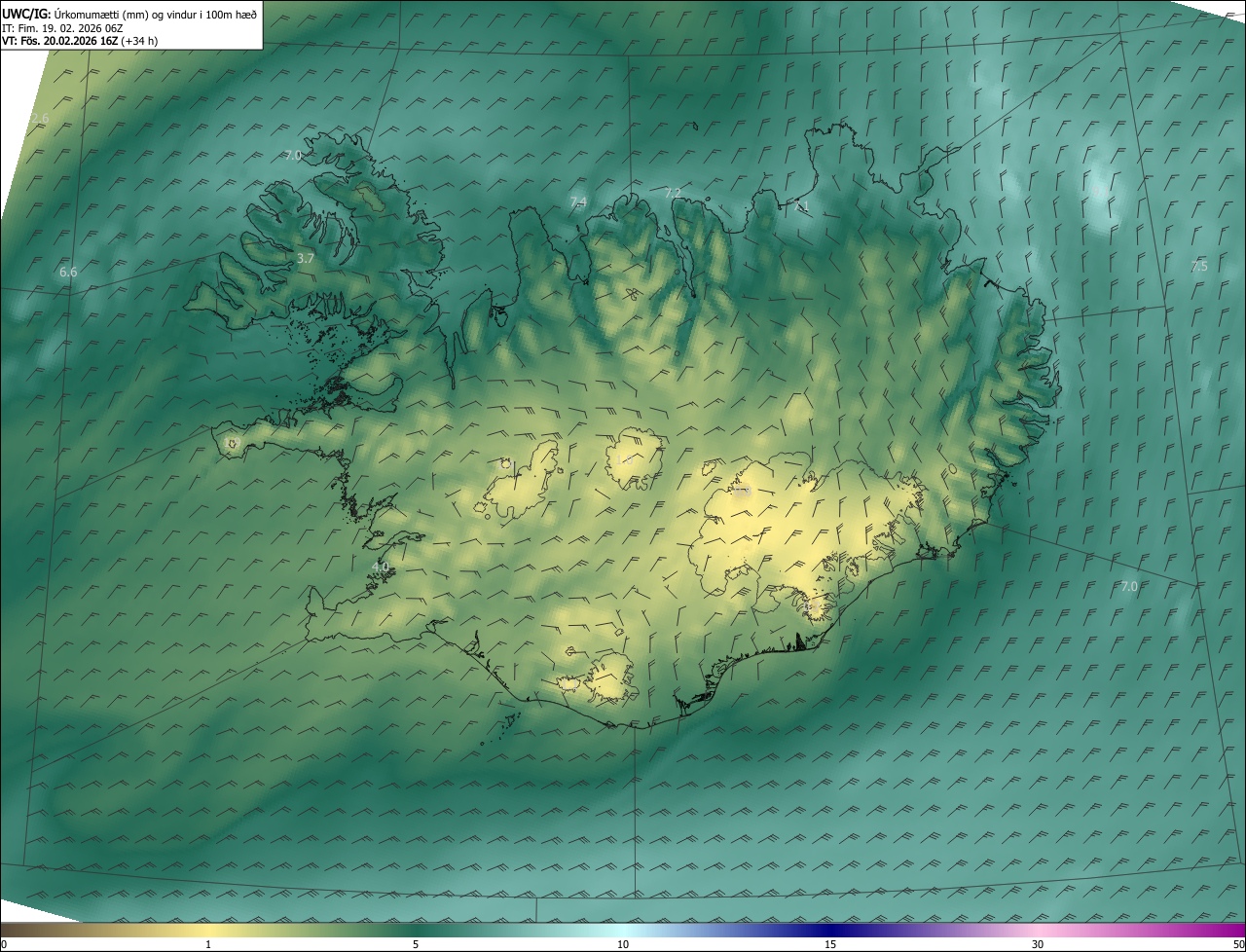Viewport: 1246px width, 952px height.
Task: Click the "VT: Fös. 20.02.2026 16Z" valid time
Action: click(60, 41)
